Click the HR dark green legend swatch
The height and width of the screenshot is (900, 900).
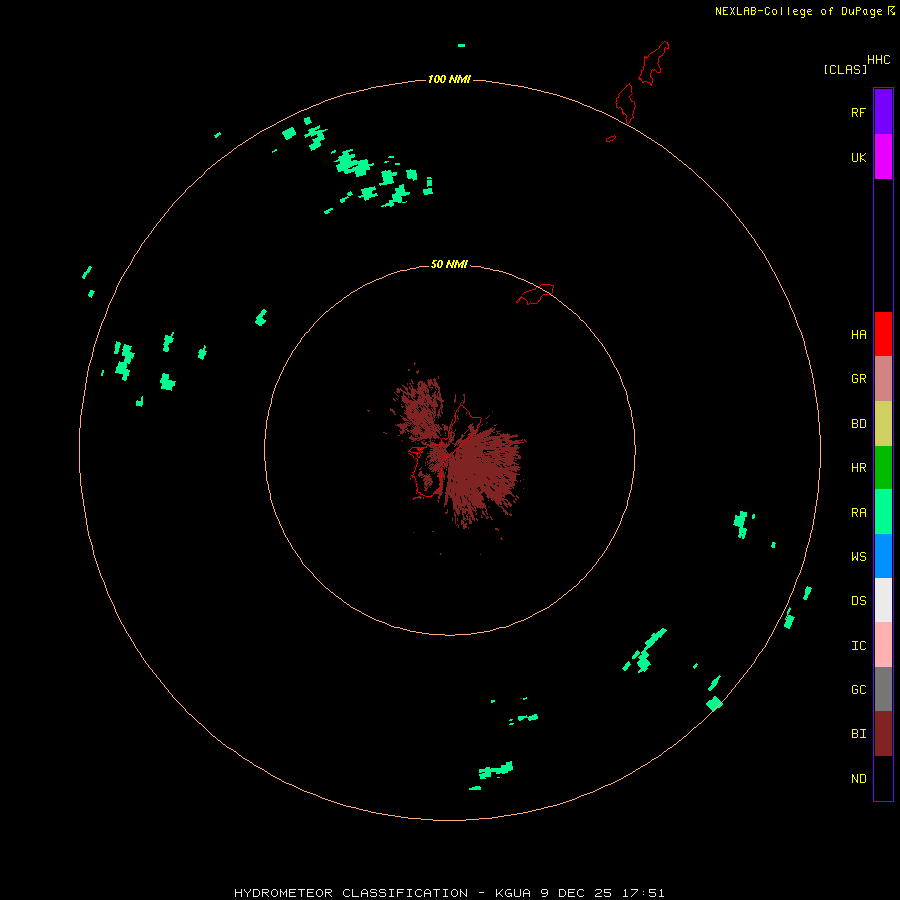tap(883, 468)
